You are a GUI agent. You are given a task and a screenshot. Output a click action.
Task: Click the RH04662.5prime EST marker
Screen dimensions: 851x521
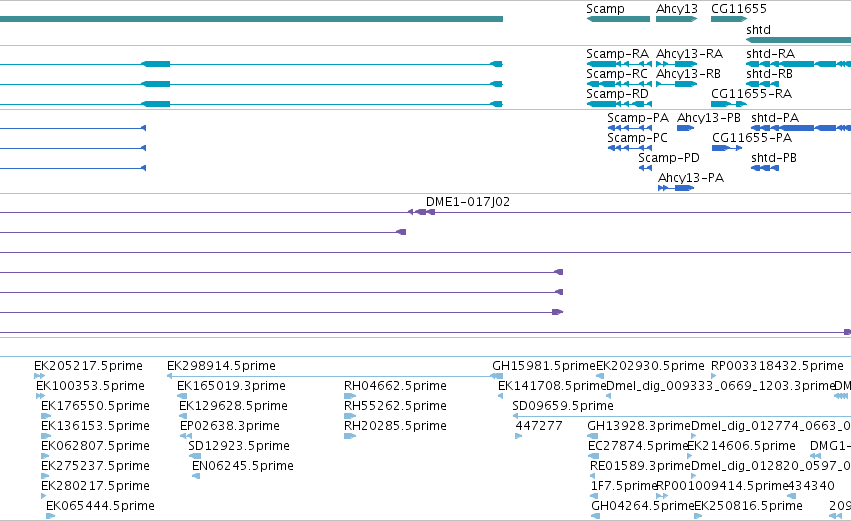pyautogui.click(x=350, y=396)
